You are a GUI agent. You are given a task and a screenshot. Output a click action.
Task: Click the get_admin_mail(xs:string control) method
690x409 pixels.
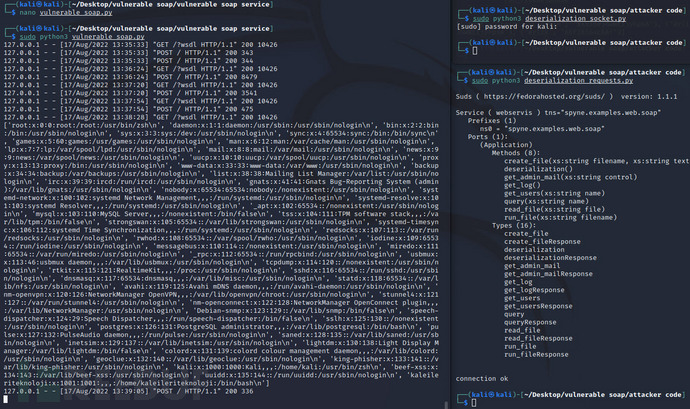[x=570, y=177]
